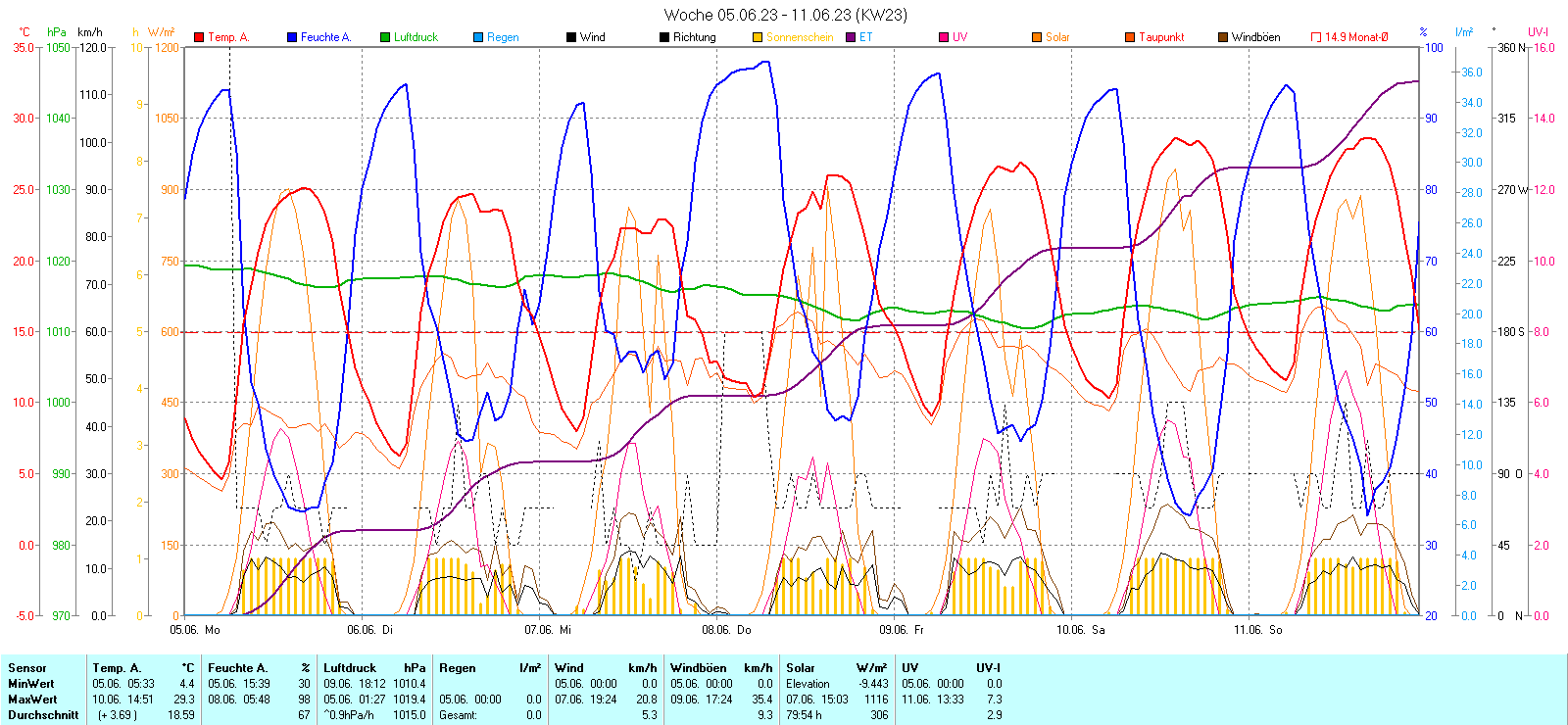The height and width of the screenshot is (725, 1568).
Task: Click the Solar column header in table
Action: pyautogui.click(x=801, y=668)
